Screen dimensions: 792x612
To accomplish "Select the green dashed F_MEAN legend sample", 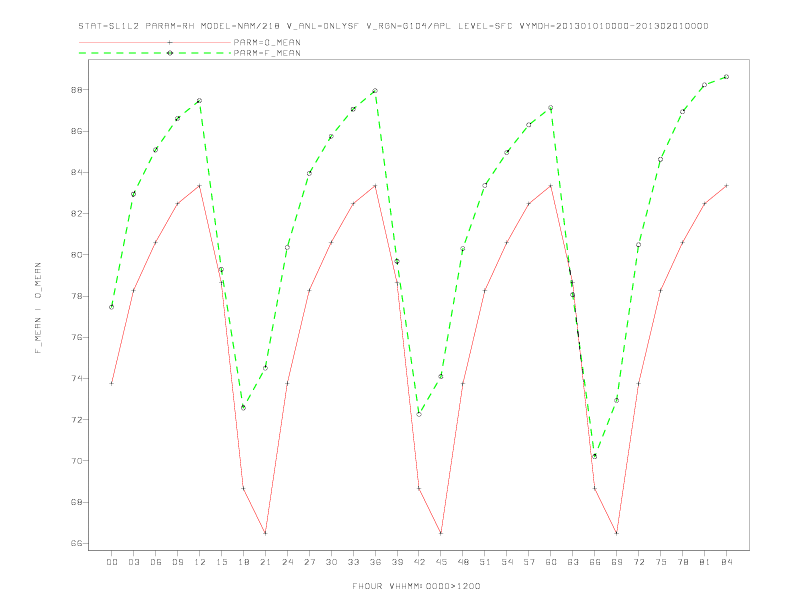I will pyautogui.click(x=155, y=53).
